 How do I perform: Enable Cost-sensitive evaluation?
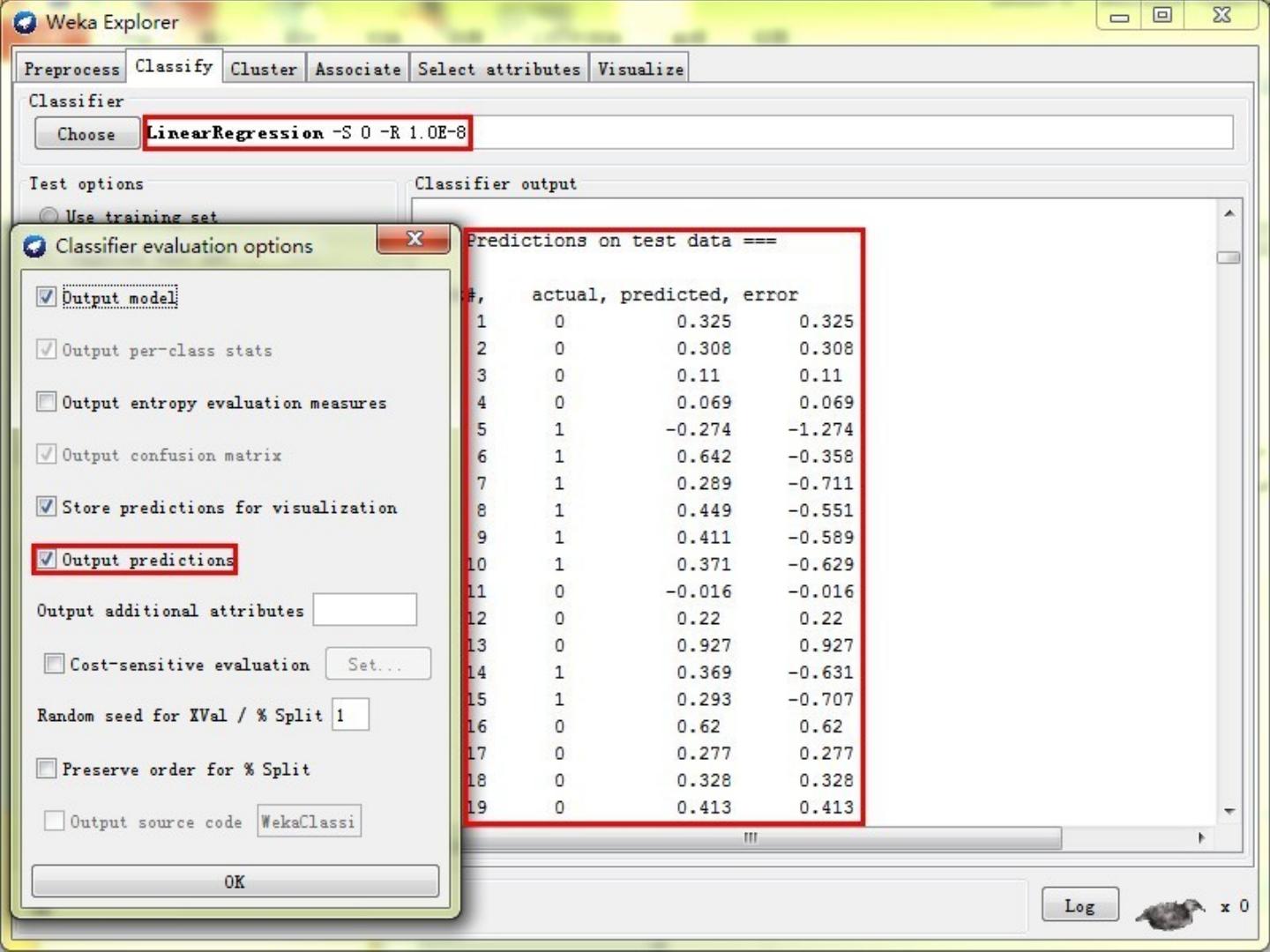(x=54, y=663)
